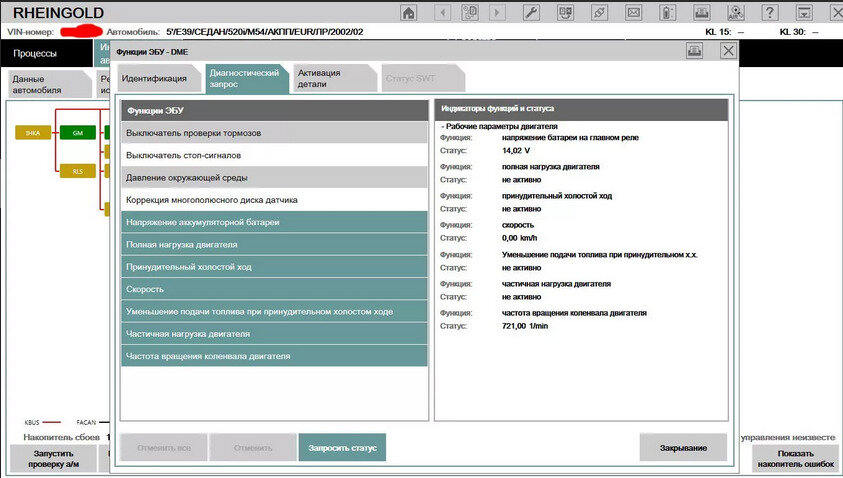Click the Функции ЭБУ list header

click(274, 110)
